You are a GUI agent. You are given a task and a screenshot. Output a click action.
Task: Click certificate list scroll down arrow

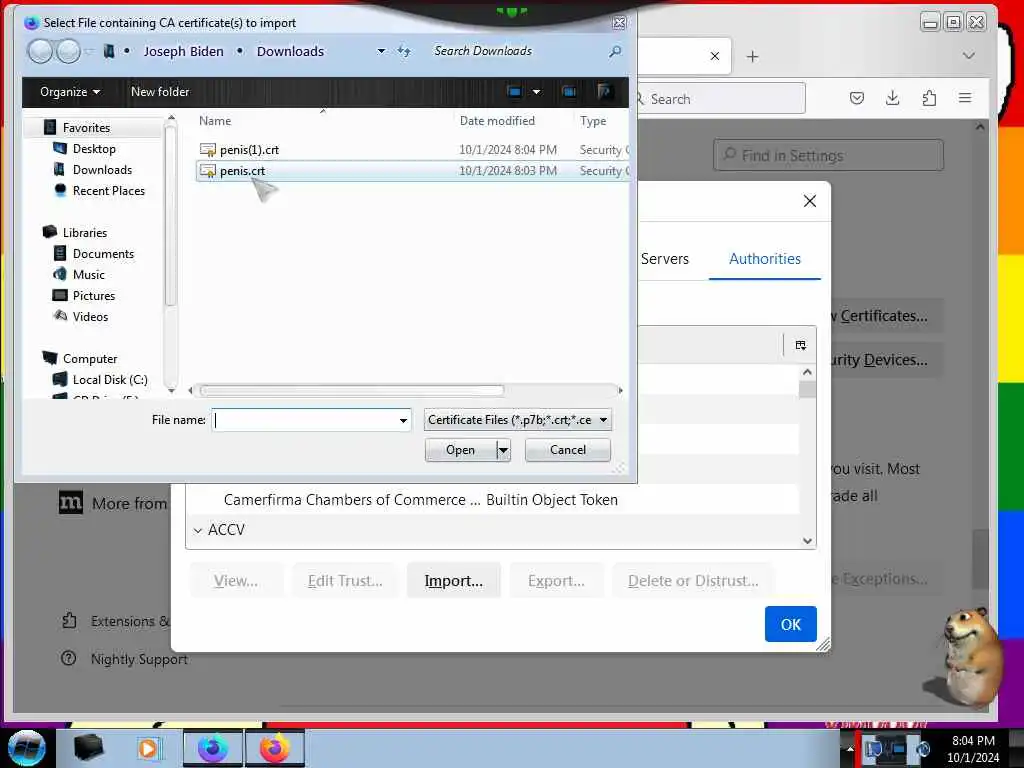807,541
